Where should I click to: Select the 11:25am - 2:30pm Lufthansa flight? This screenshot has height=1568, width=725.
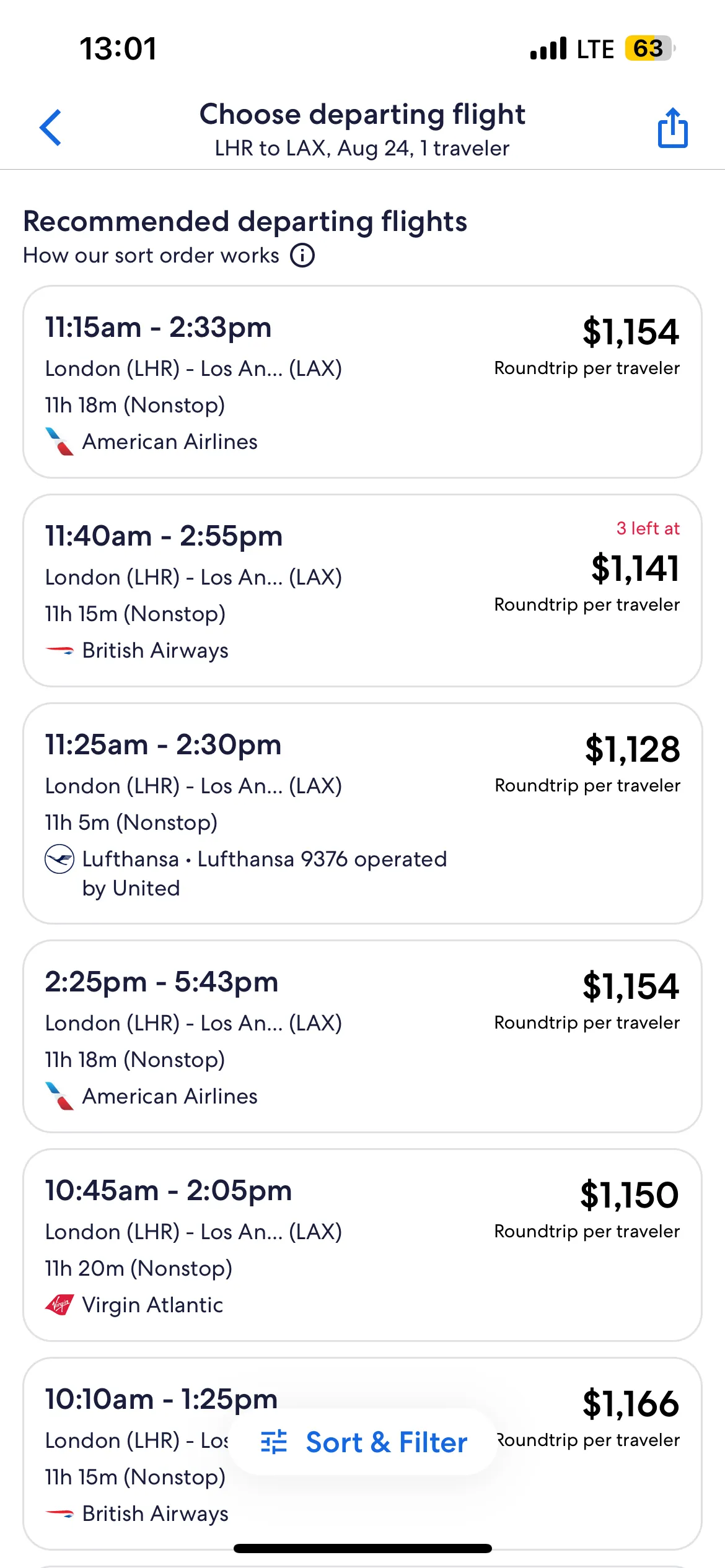[163, 745]
